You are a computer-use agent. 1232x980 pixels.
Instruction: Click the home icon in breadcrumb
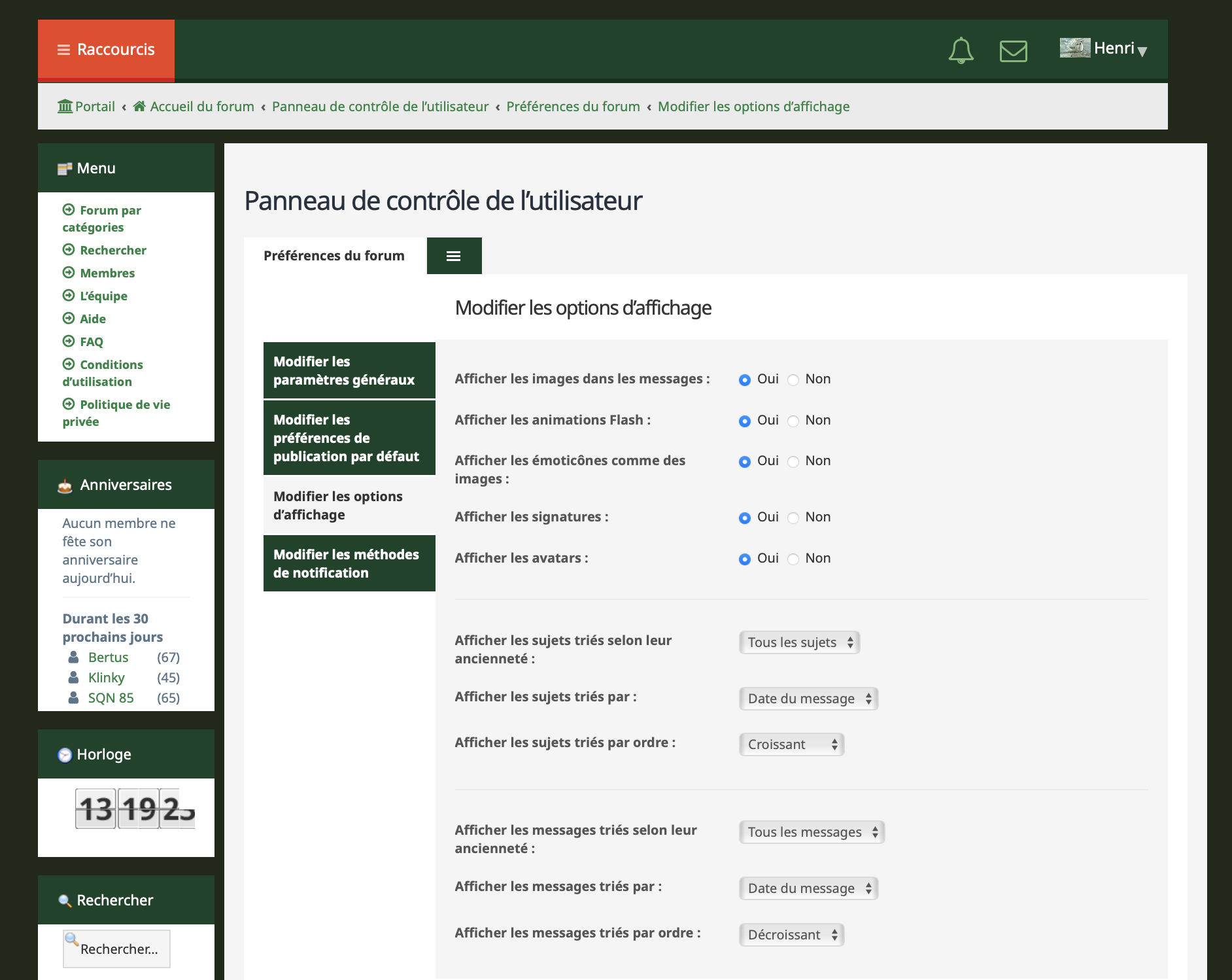139,106
